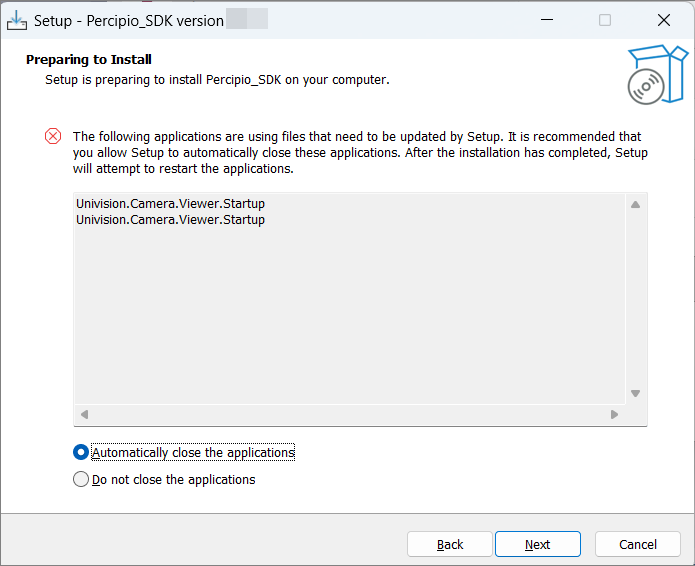The image size is (695, 566).
Task: Click the red error circle icon
Action: 53,136
